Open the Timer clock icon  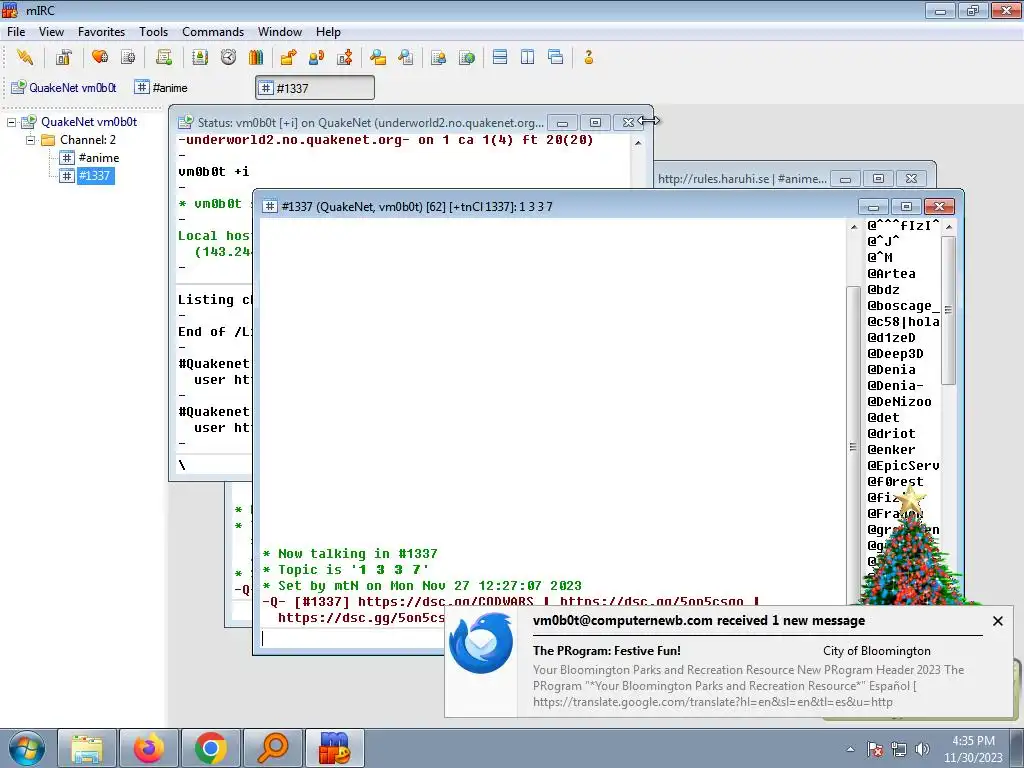click(228, 57)
